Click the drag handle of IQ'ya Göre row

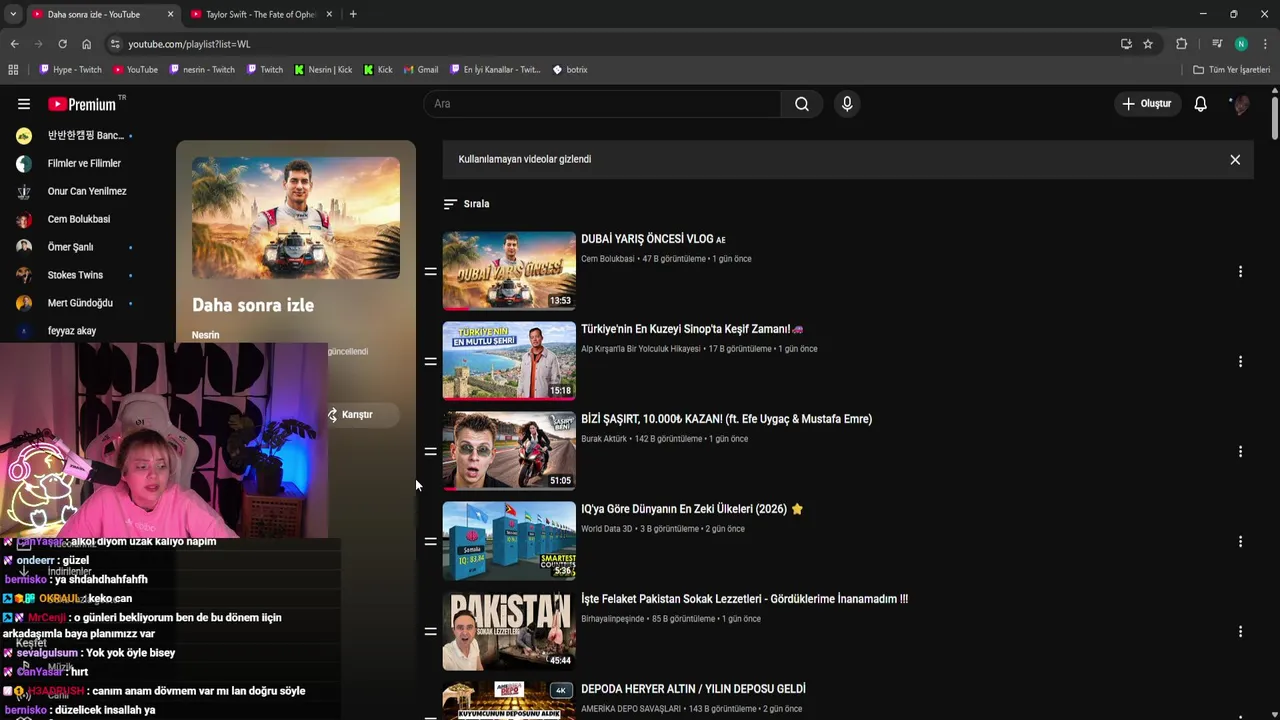click(x=431, y=541)
